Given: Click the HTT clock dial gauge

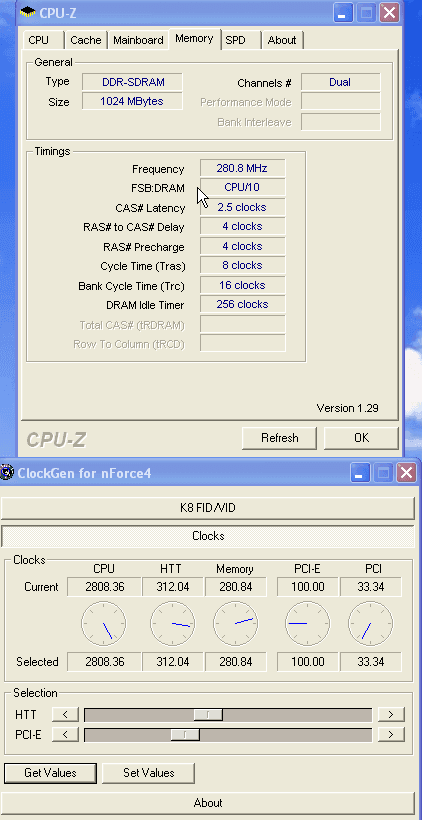Looking at the screenshot, I should point(173,623).
